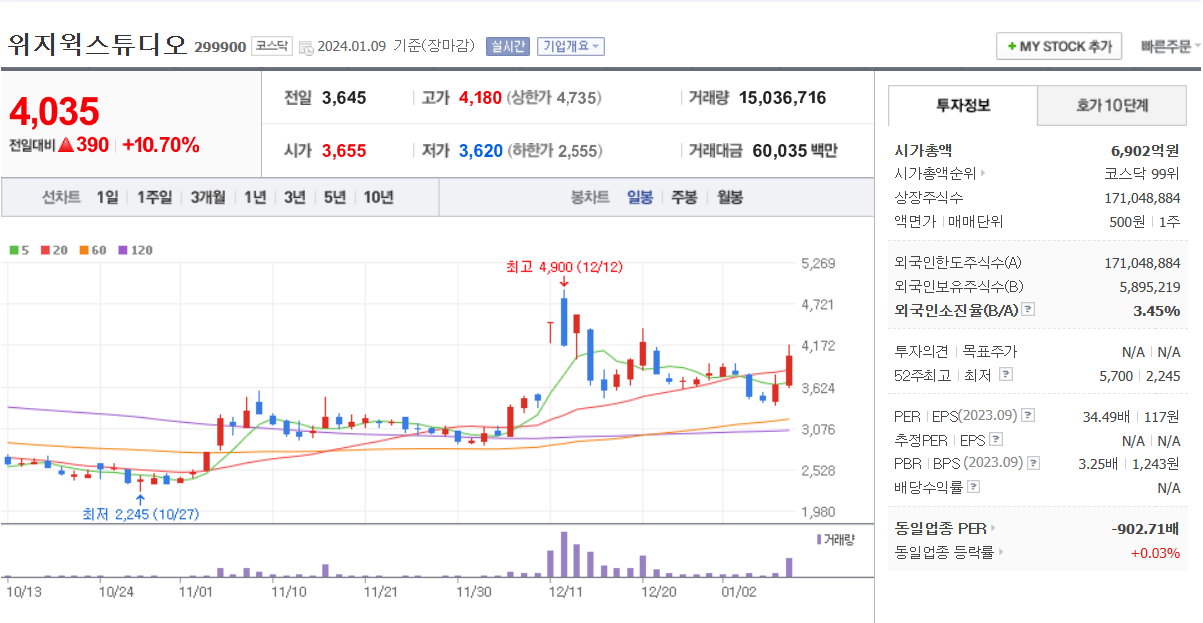Click the calendar icon beside 2024.01.09

coord(306,47)
